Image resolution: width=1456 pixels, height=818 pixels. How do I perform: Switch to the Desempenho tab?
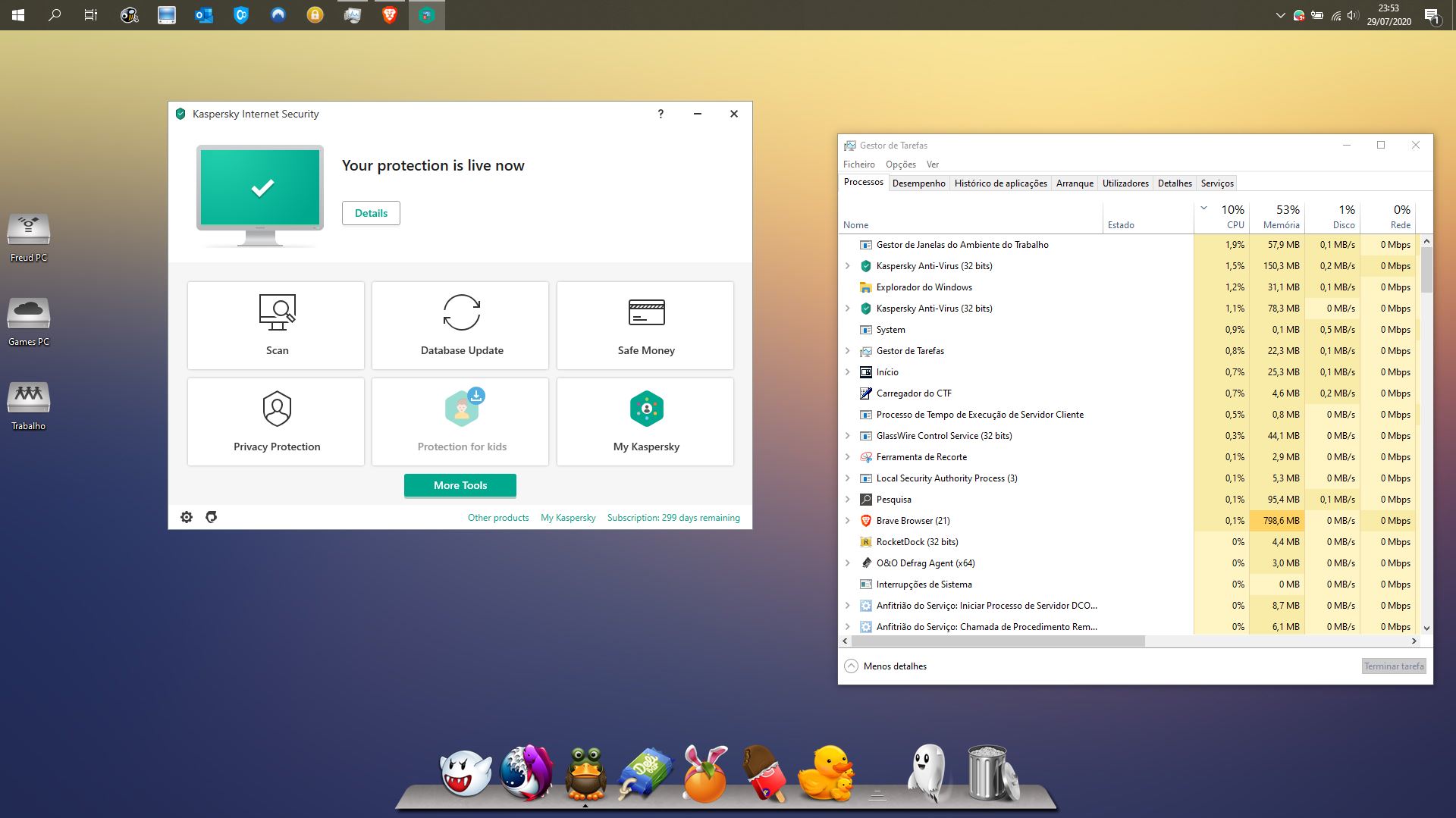tap(918, 183)
